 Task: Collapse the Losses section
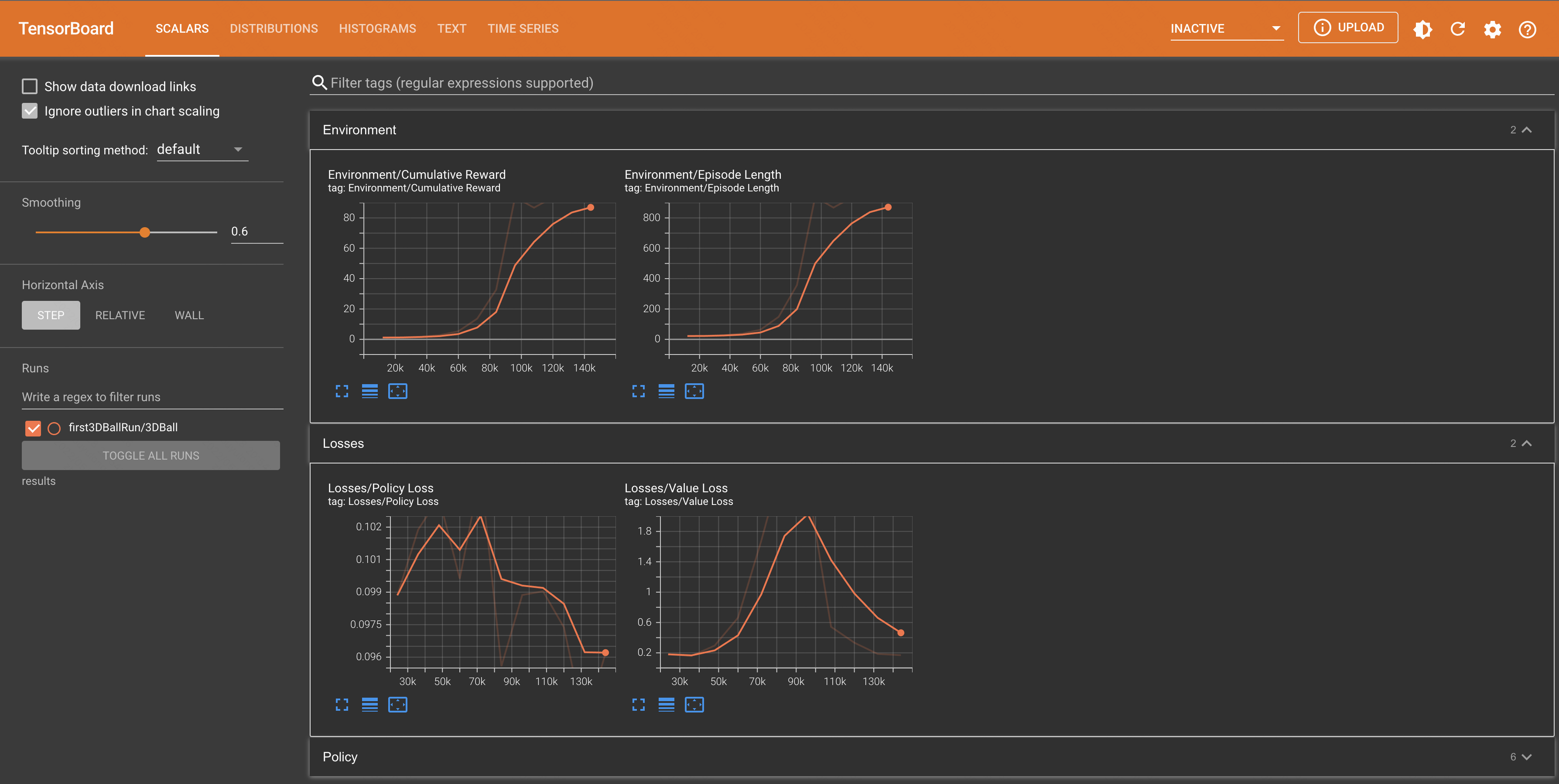pos(1527,443)
